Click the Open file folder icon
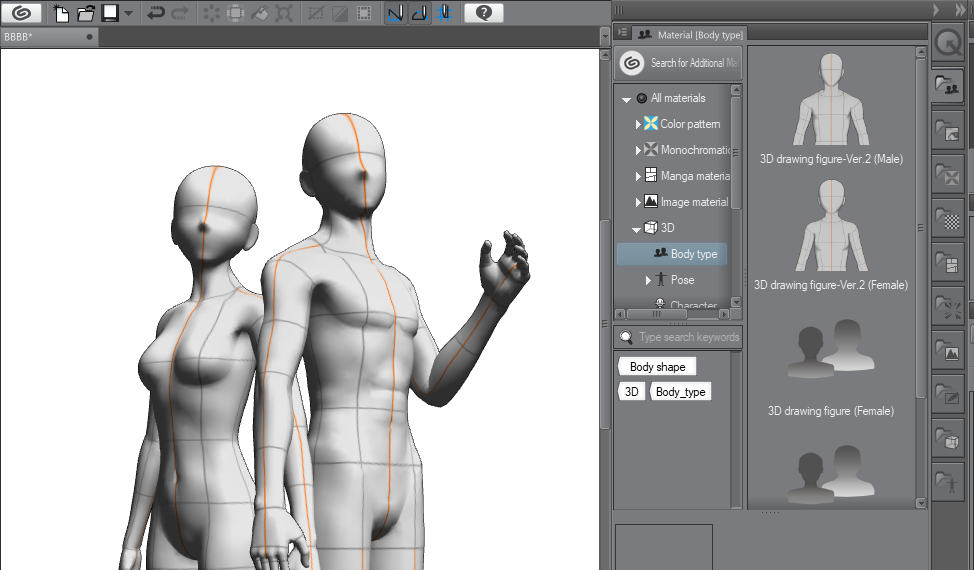Image resolution: width=974 pixels, height=570 pixels. (x=85, y=13)
